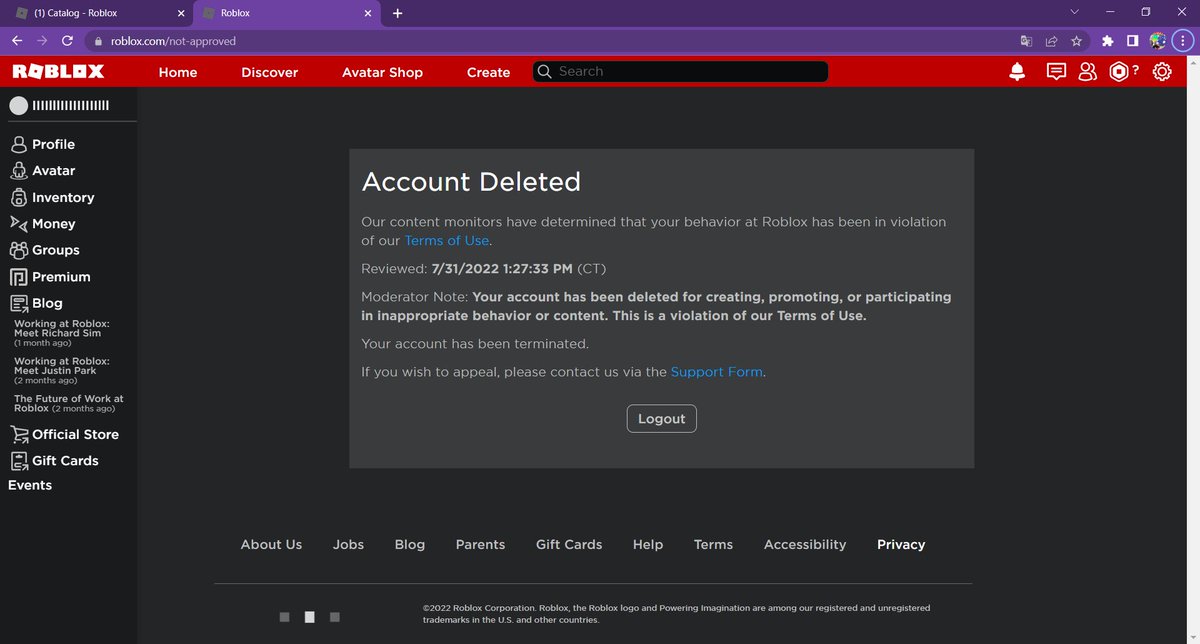Select Create in the navigation bar
This screenshot has height=644, width=1200.
click(x=488, y=72)
